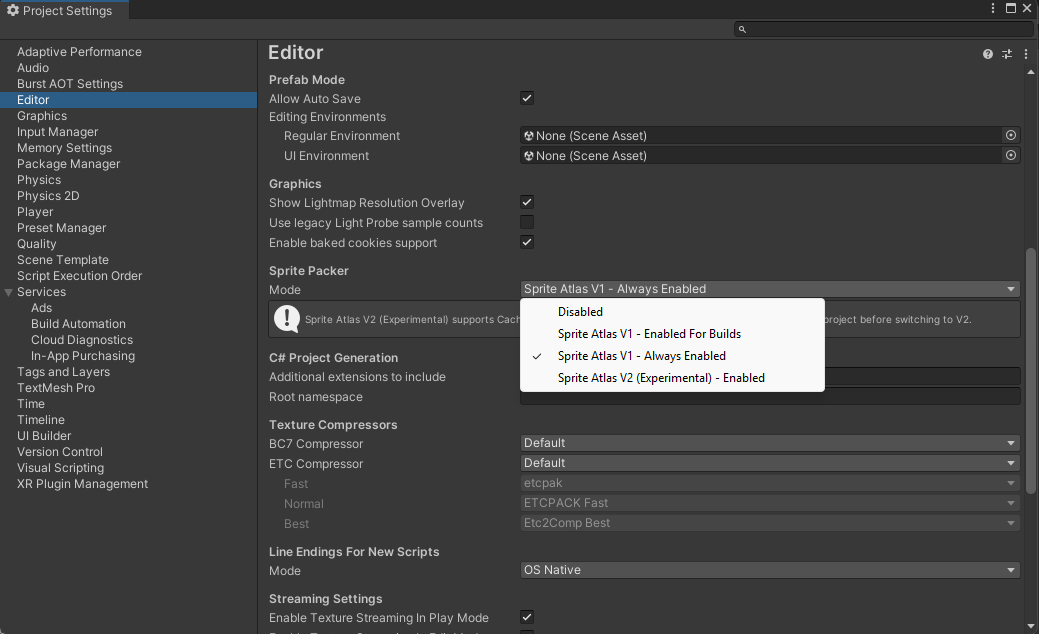
Task: Click the gear icon on the Project Settings tab
Action: click(x=14, y=10)
